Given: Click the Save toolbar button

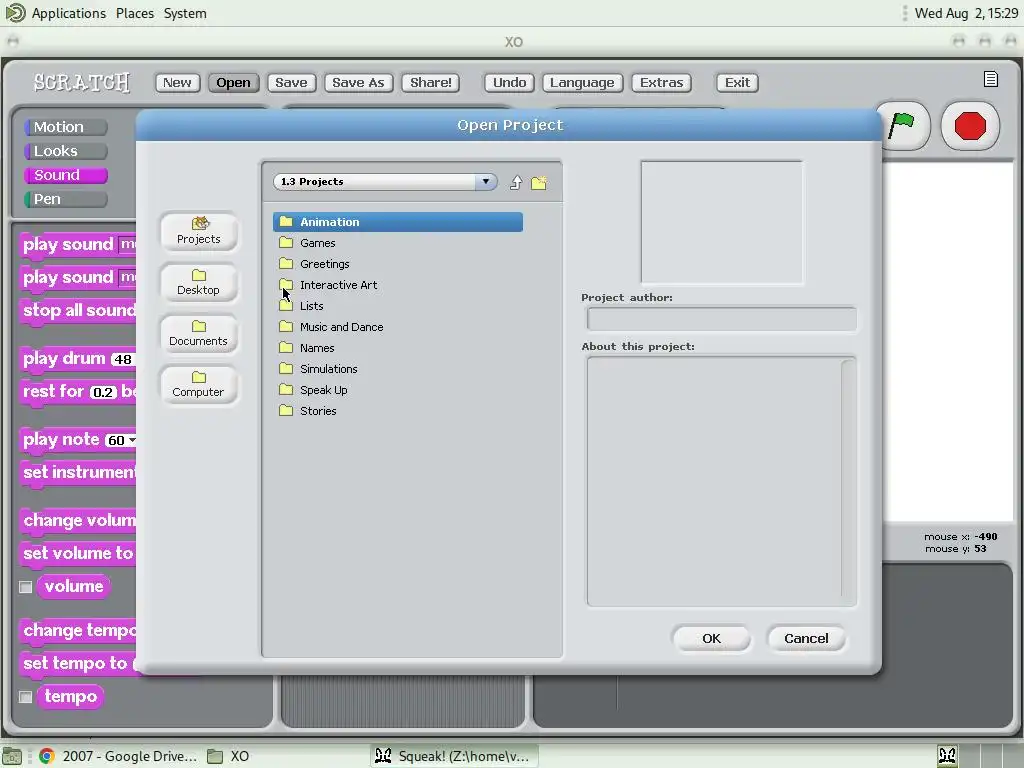Looking at the screenshot, I should point(291,82).
